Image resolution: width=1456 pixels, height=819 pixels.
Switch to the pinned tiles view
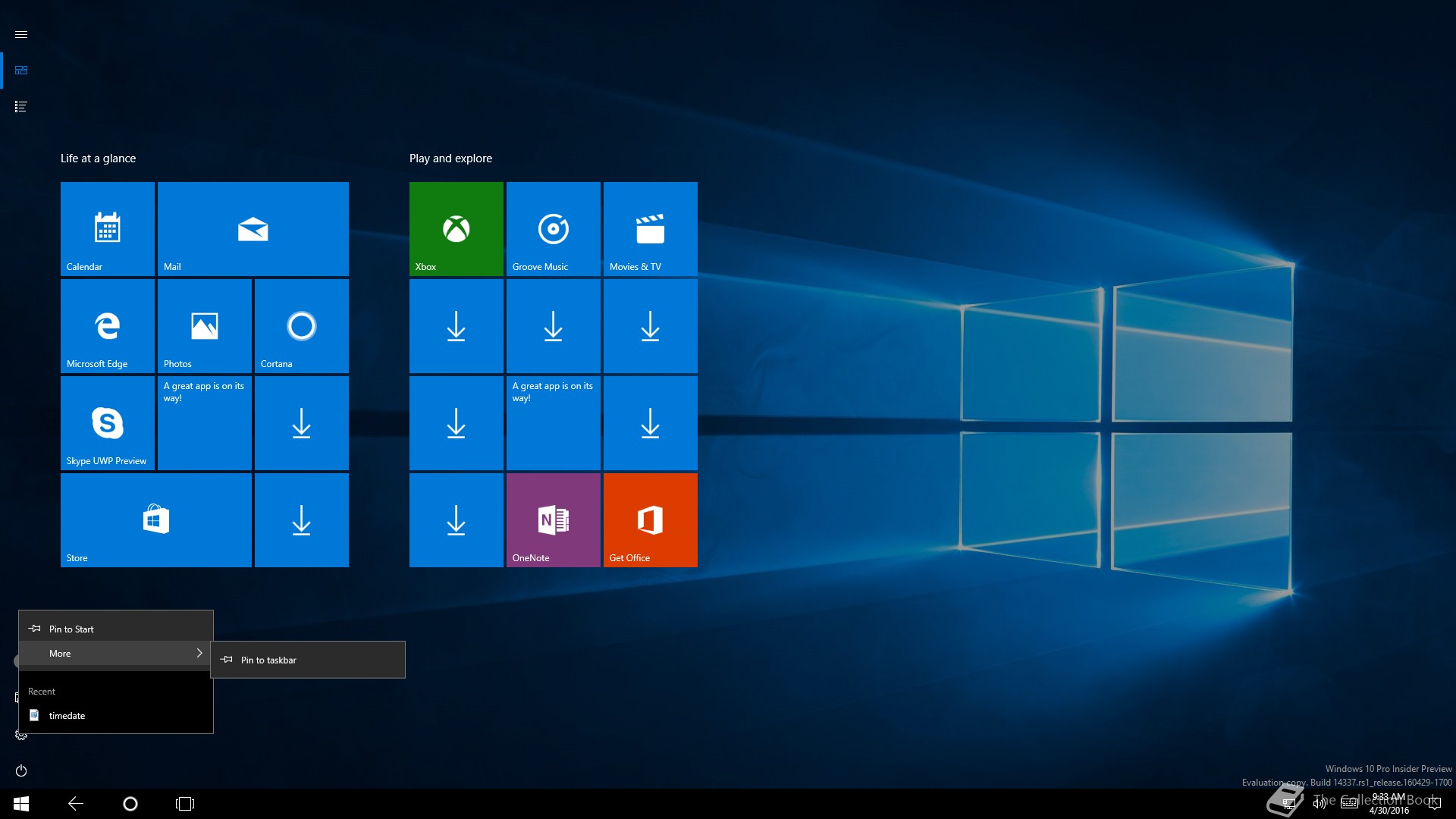(21, 71)
